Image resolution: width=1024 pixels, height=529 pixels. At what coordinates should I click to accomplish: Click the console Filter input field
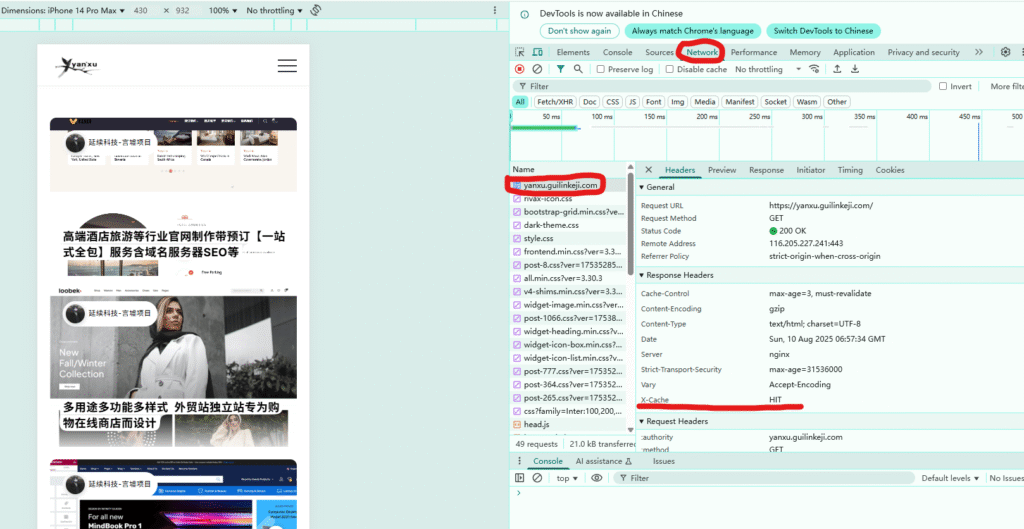(763, 478)
